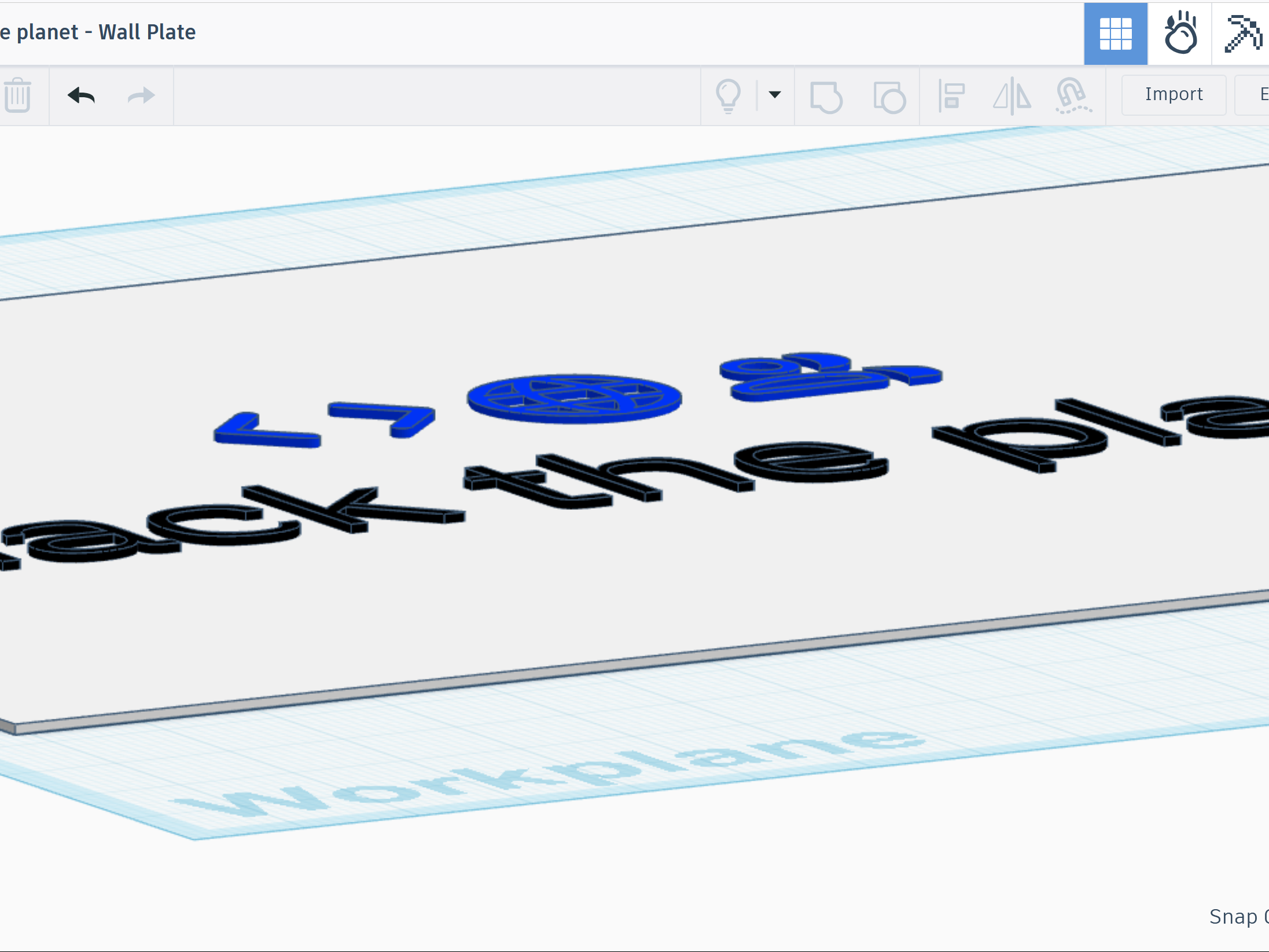The image size is (1269, 952).
Task: Toggle Show all lightbulb icon
Action: pyautogui.click(x=729, y=95)
